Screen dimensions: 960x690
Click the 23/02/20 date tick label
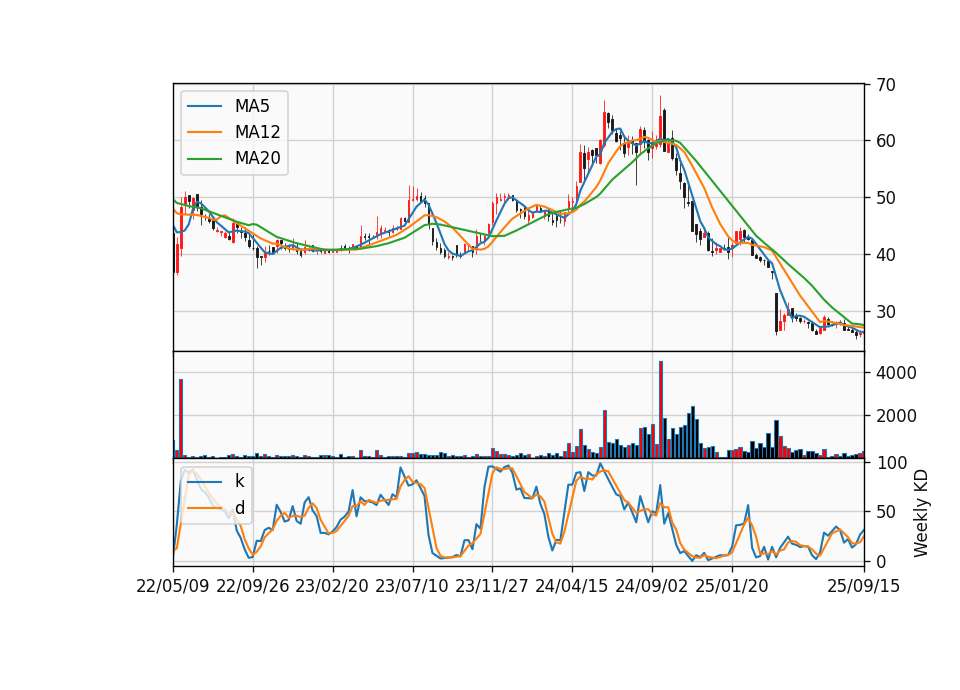coord(332,586)
